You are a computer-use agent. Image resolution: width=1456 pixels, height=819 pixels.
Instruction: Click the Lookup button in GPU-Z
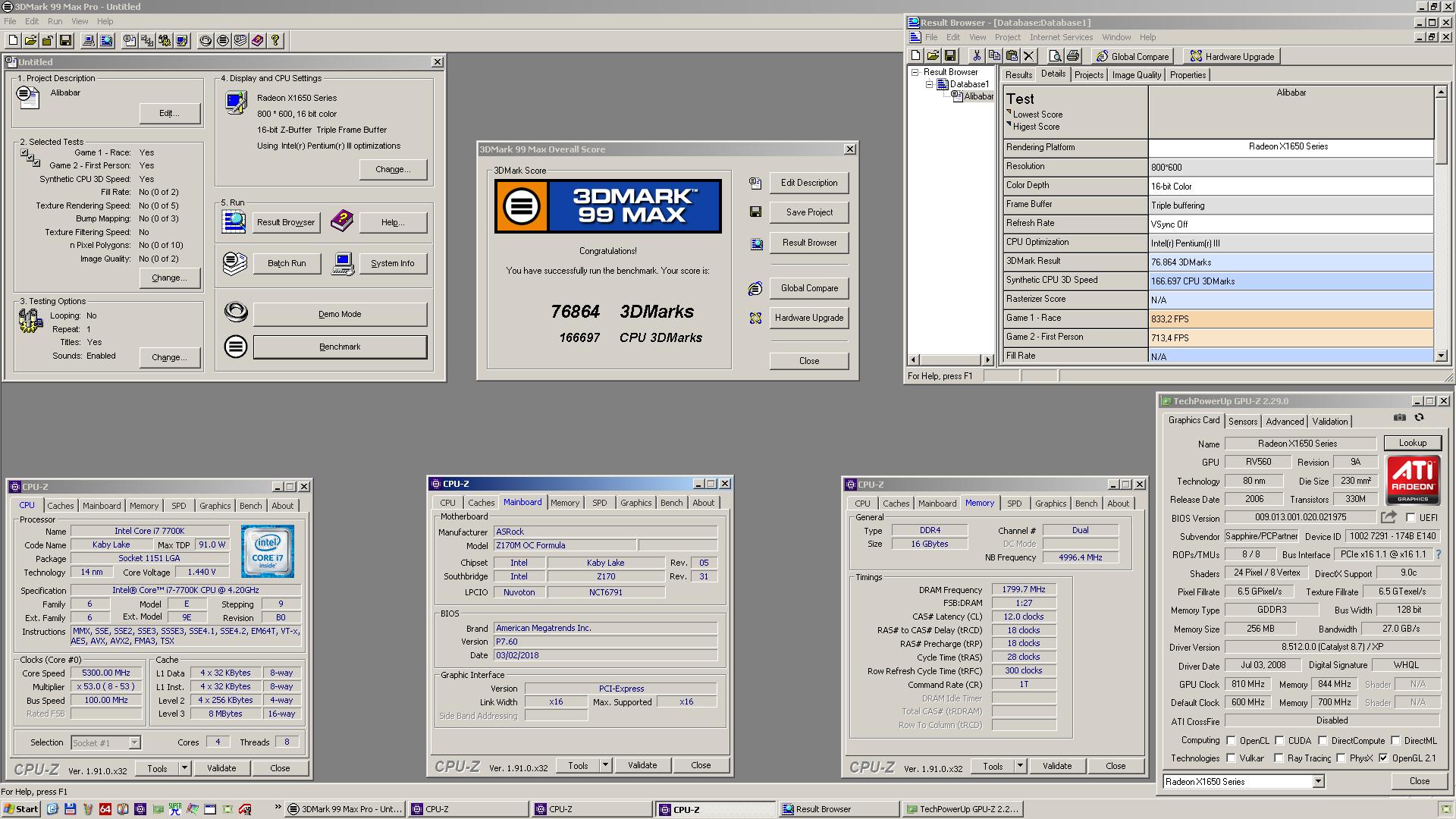pos(1412,443)
